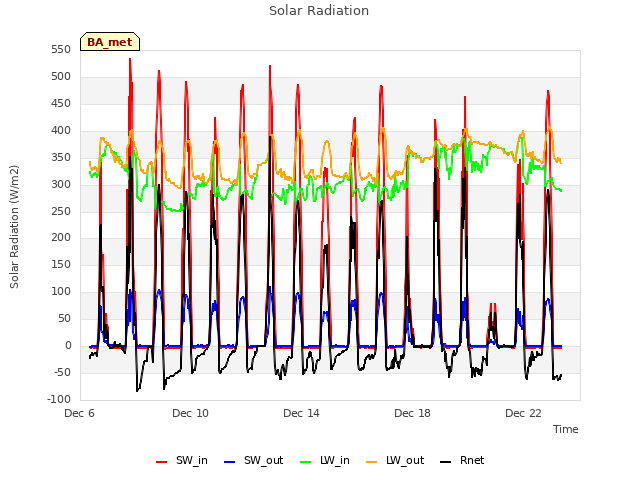The height and width of the screenshot is (480, 640).
Task: Click the 500 y-axis tick label
Action: (x=61, y=77)
